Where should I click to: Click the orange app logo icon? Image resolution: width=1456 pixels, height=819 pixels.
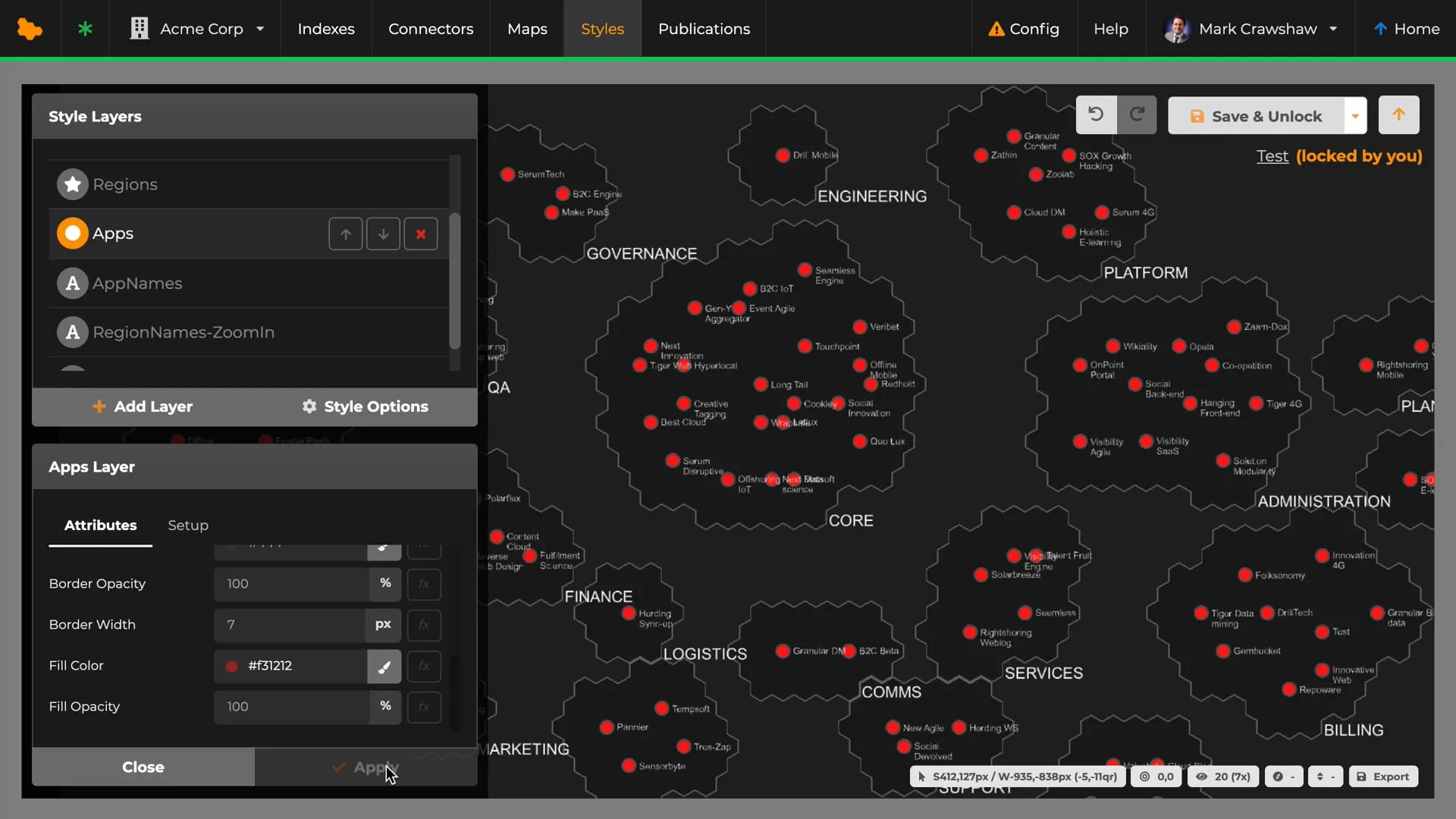[30, 29]
